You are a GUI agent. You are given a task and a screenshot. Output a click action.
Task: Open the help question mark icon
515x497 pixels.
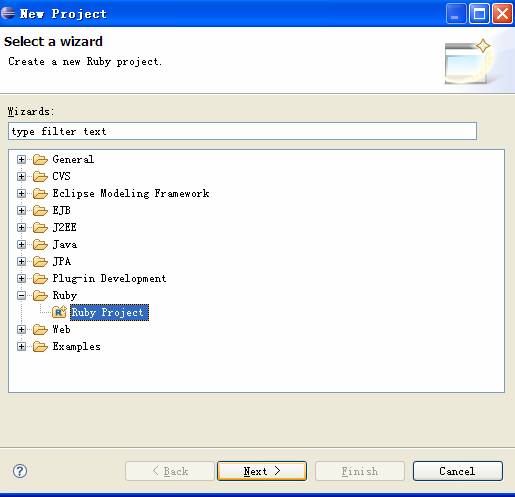coord(20,471)
